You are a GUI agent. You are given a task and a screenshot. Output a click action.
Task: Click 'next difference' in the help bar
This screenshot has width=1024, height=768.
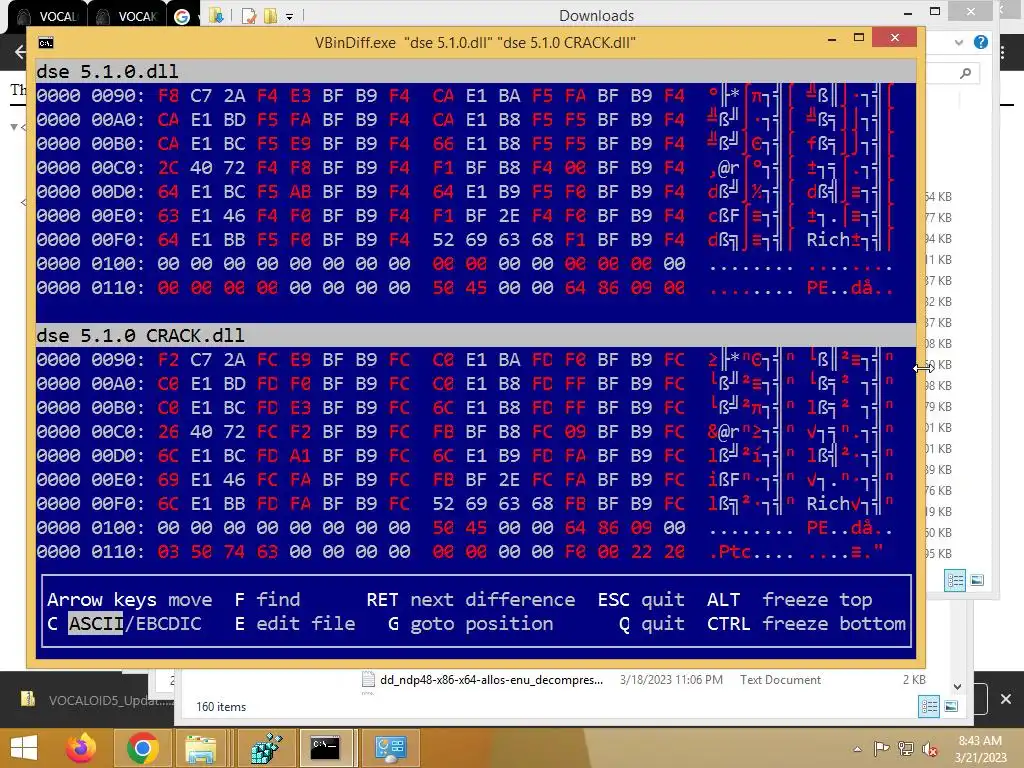[493, 600]
